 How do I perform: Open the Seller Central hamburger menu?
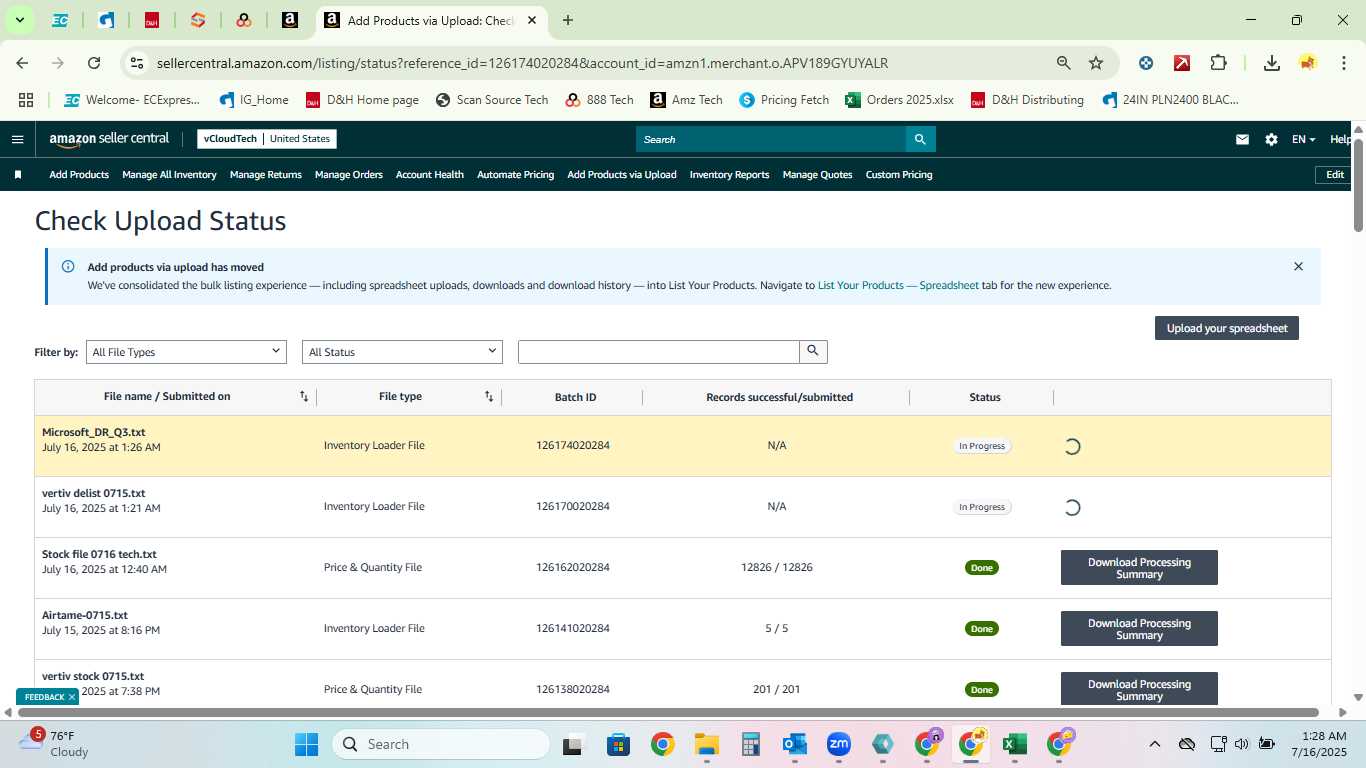pyautogui.click(x=17, y=139)
